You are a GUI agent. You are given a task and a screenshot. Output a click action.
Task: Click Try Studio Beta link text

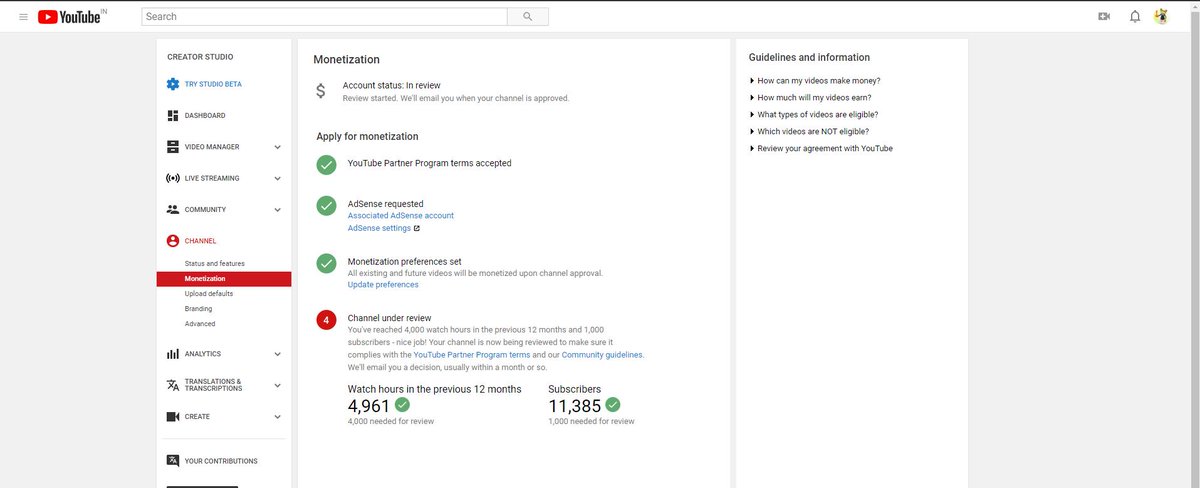(213, 84)
